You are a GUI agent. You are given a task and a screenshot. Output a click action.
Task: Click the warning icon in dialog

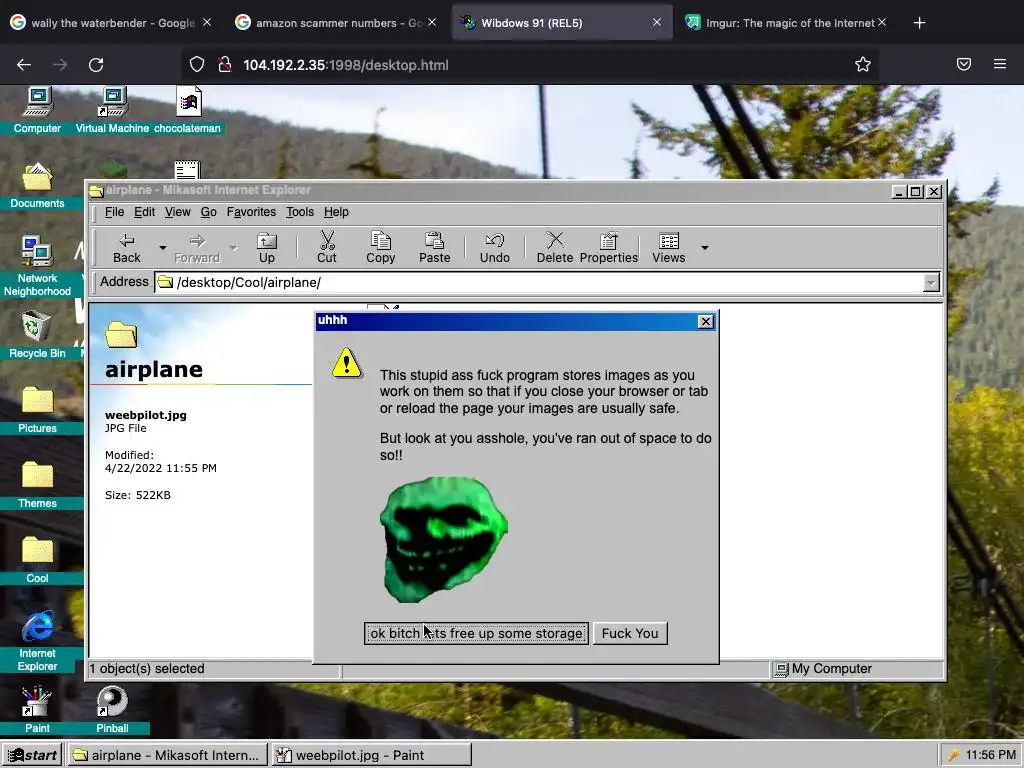click(346, 362)
